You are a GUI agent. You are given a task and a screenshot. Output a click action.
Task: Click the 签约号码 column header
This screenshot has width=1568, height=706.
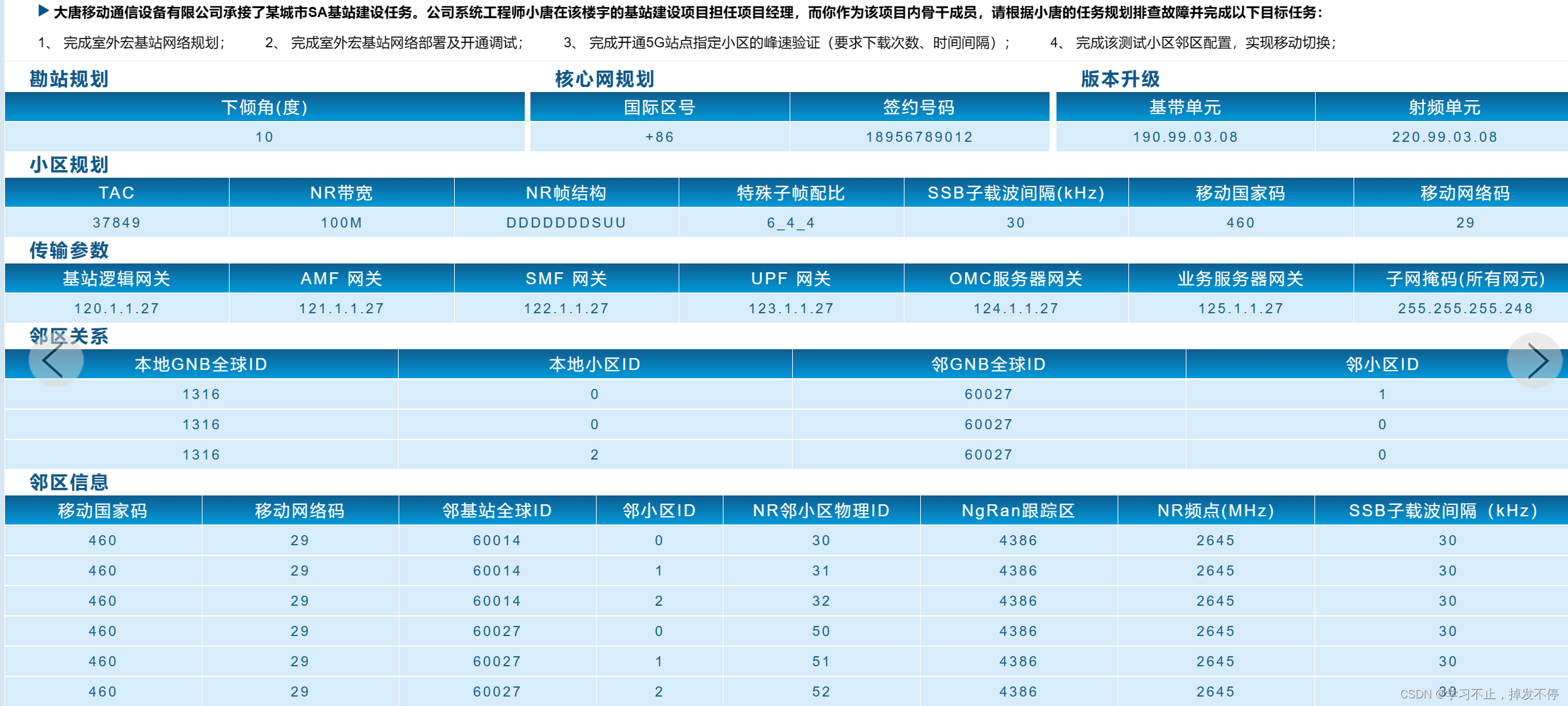[920, 107]
